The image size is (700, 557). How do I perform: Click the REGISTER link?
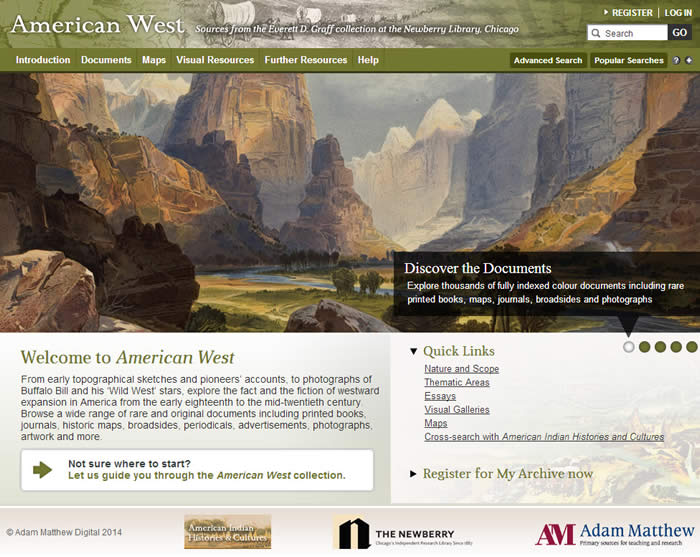[632, 13]
